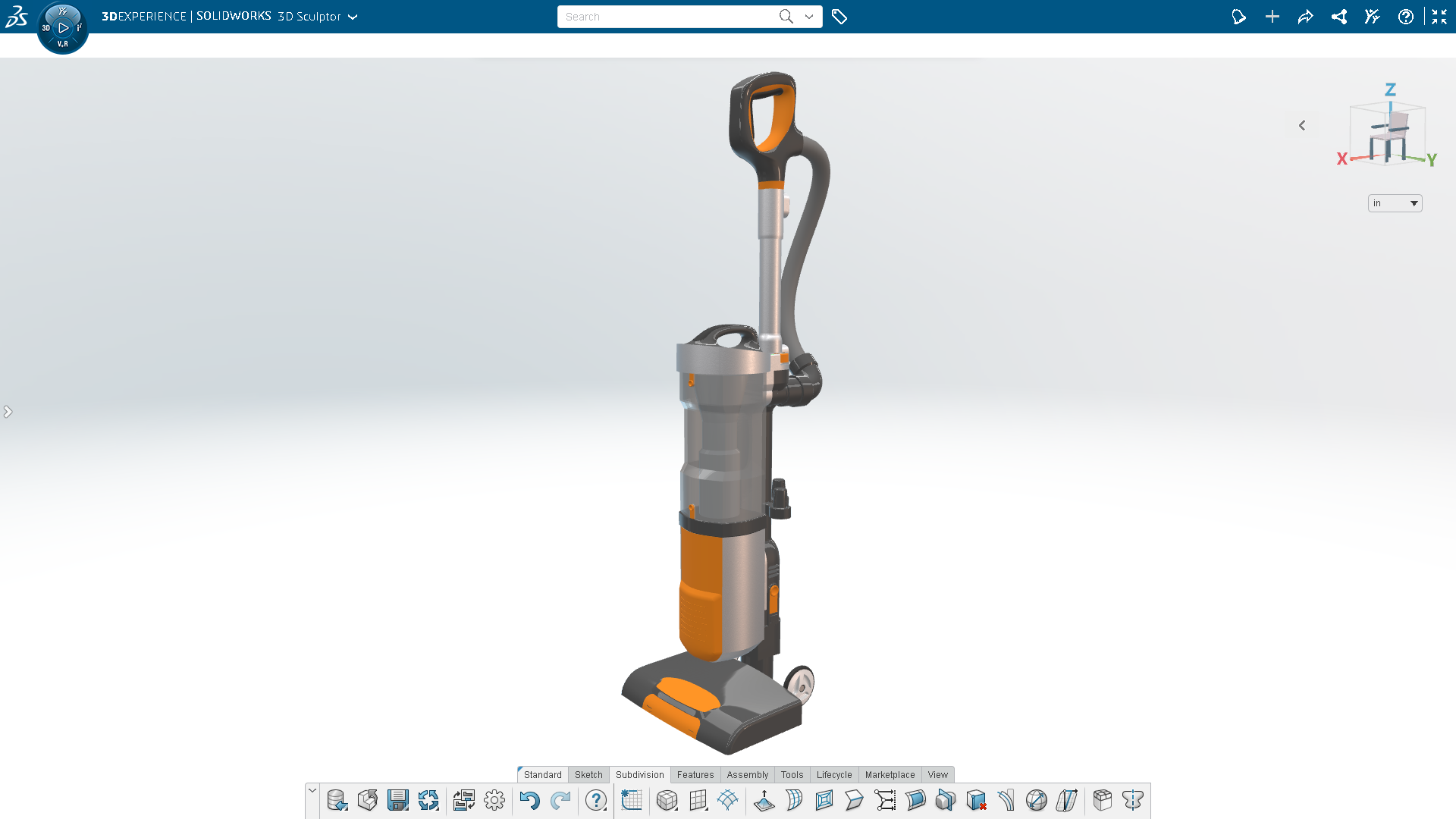
Task: Open the units 'in' dropdown
Action: (1395, 203)
